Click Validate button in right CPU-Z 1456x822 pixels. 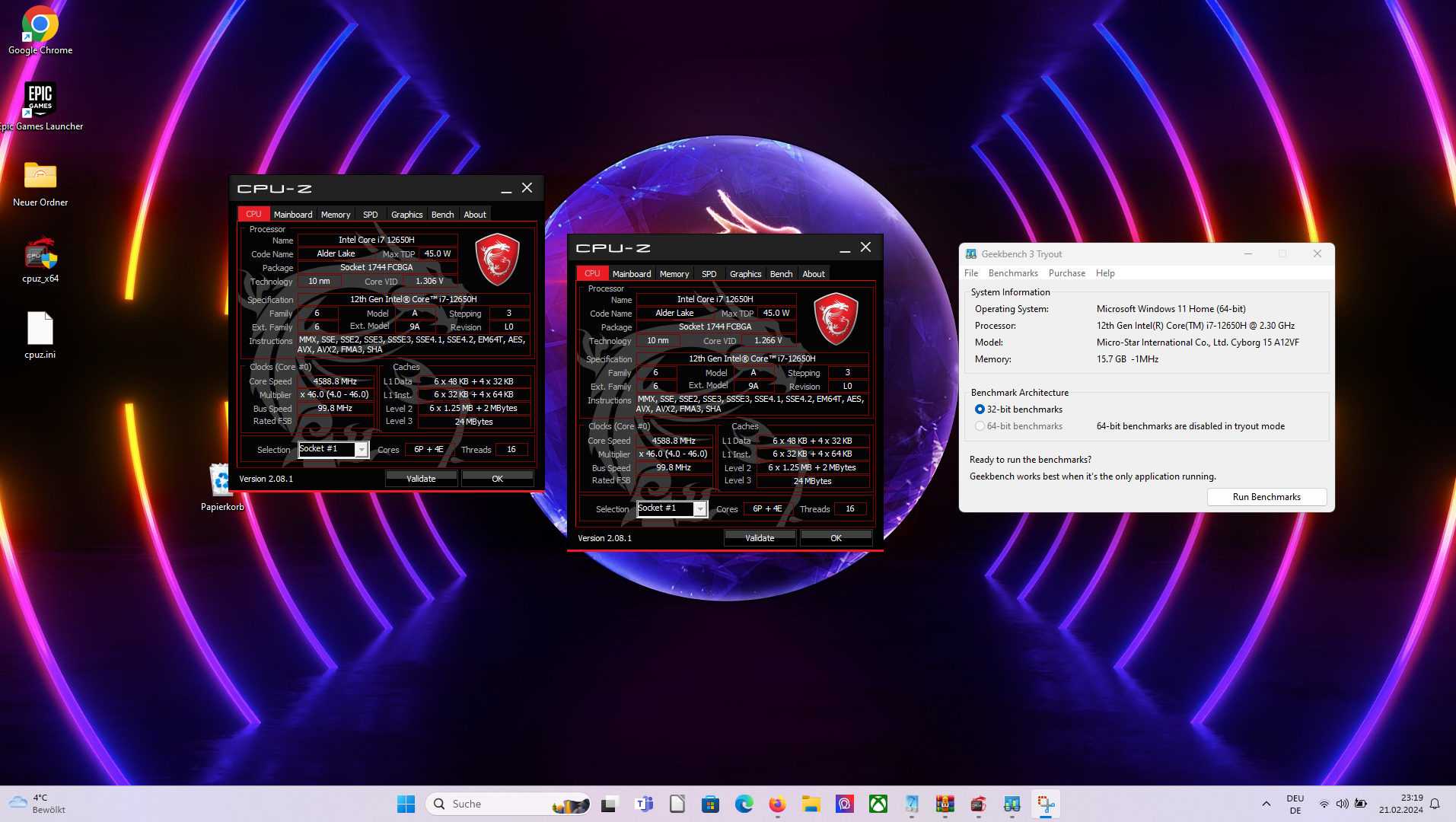pyautogui.click(x=760, y=538)
